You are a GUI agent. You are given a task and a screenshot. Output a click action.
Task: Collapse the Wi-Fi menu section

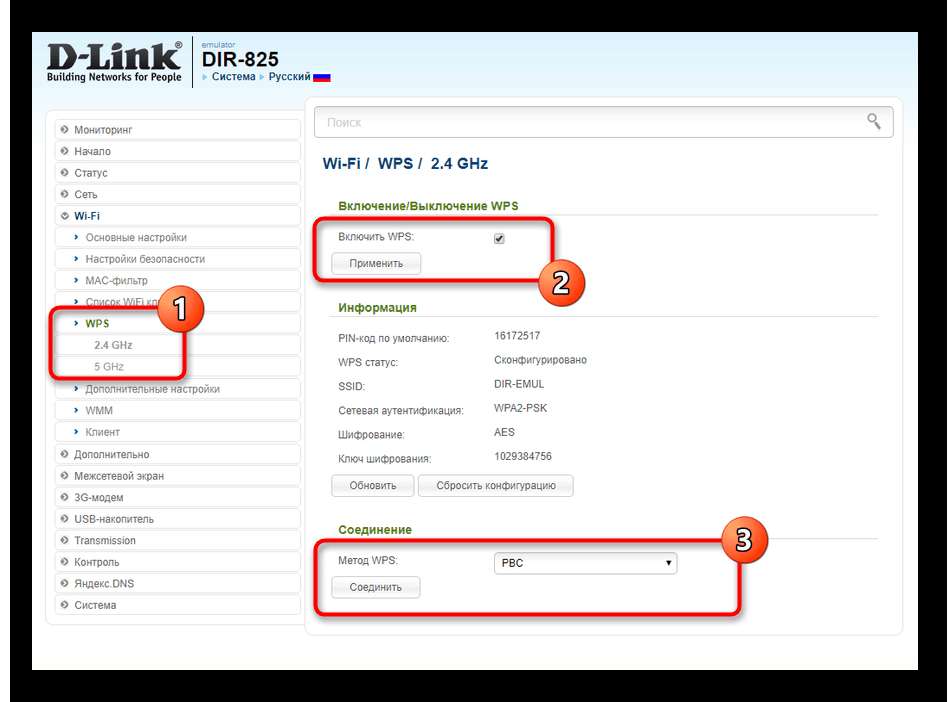pos(87,216)
